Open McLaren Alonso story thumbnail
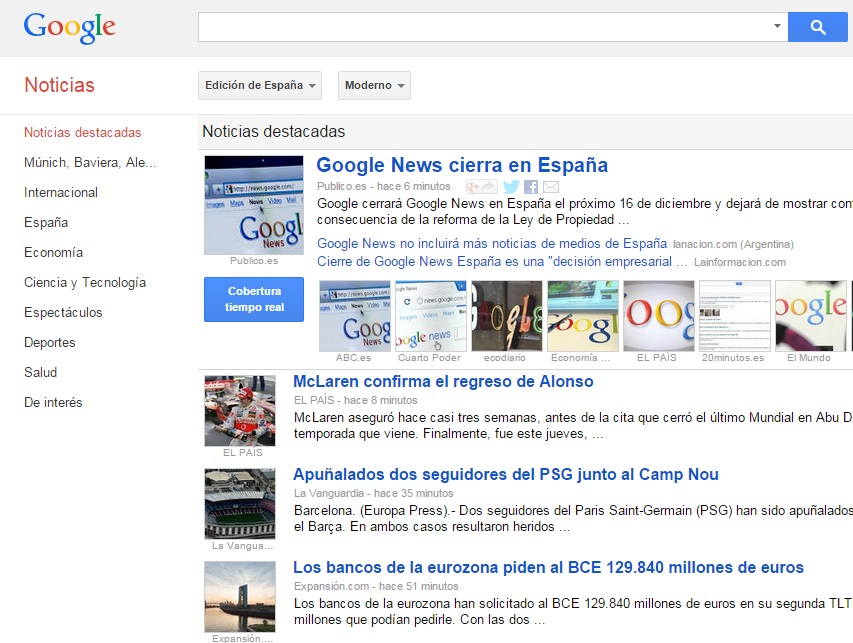The height and width of the screenshot is (643, 853). 240,411
